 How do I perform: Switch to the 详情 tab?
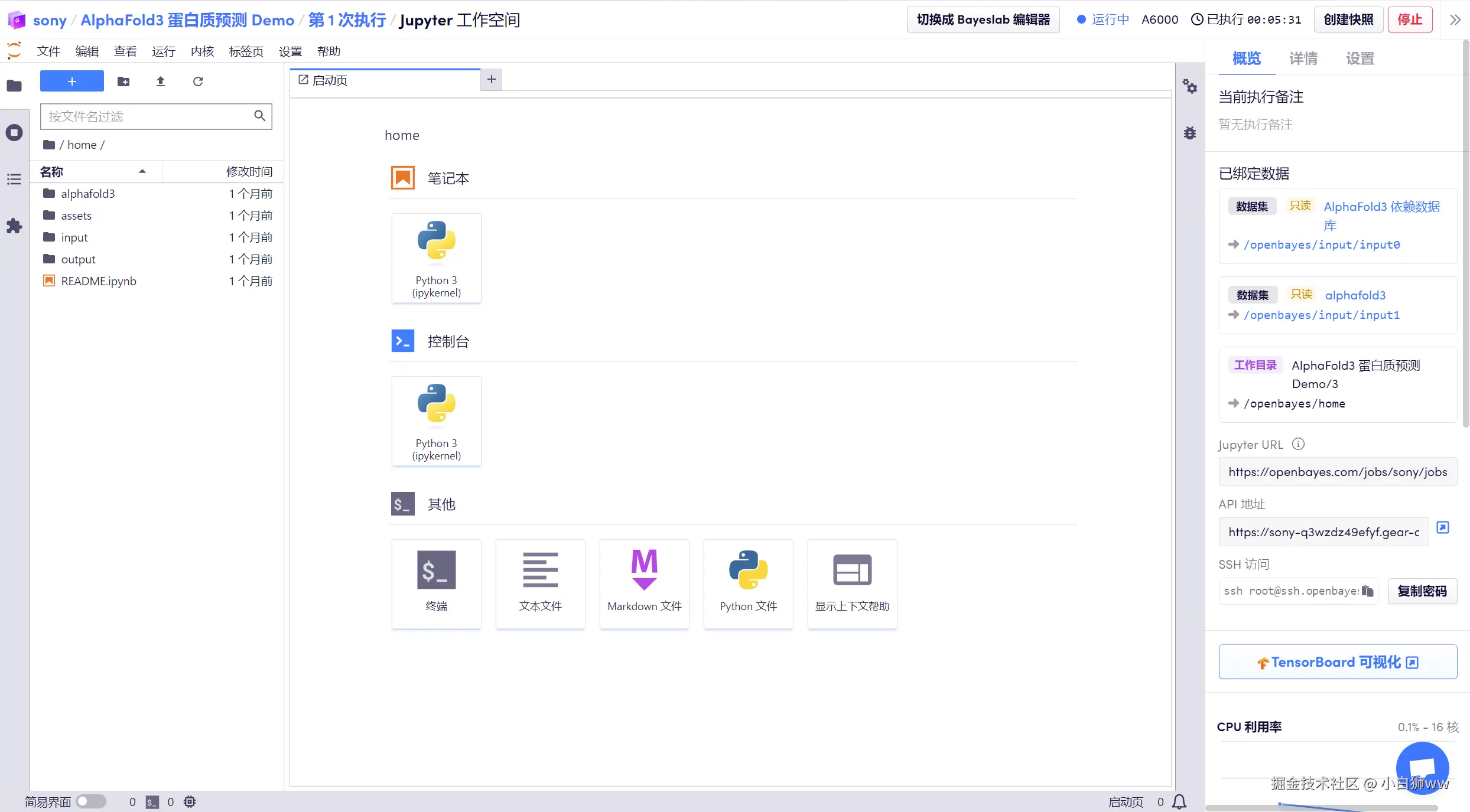pyautogui.click(x=1303, y=58)
